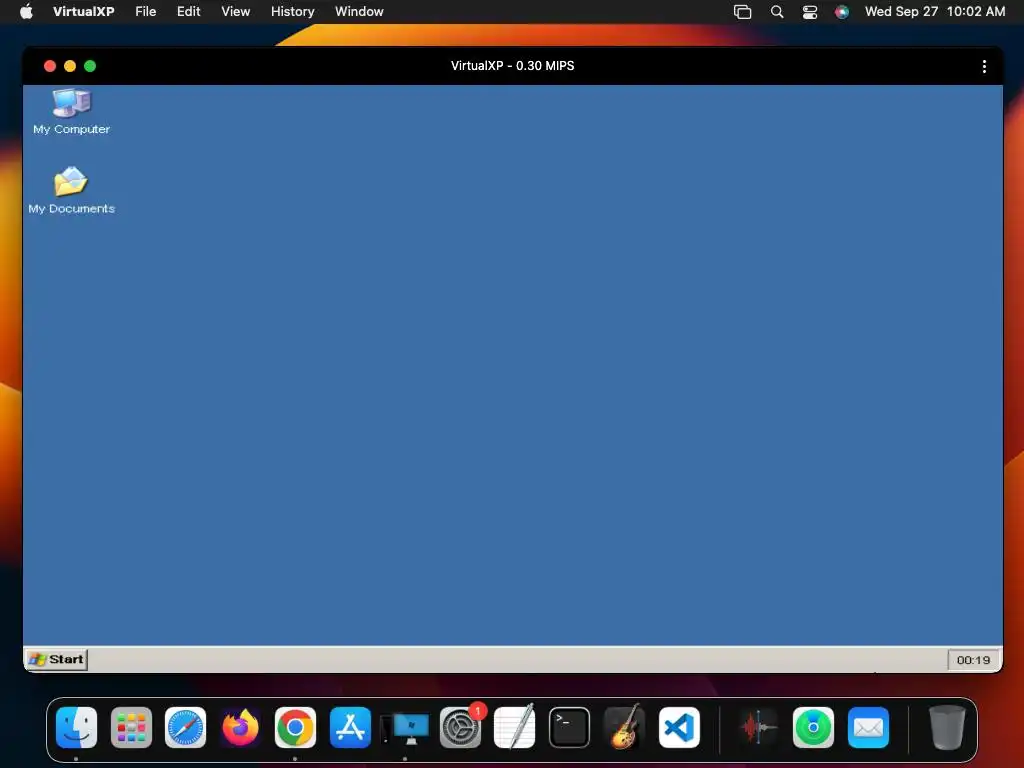This screenshot has width=1024, height=768.
Task: Open the VirtualXP application menu
Action: pyautogui.click(x=84, y=11)
